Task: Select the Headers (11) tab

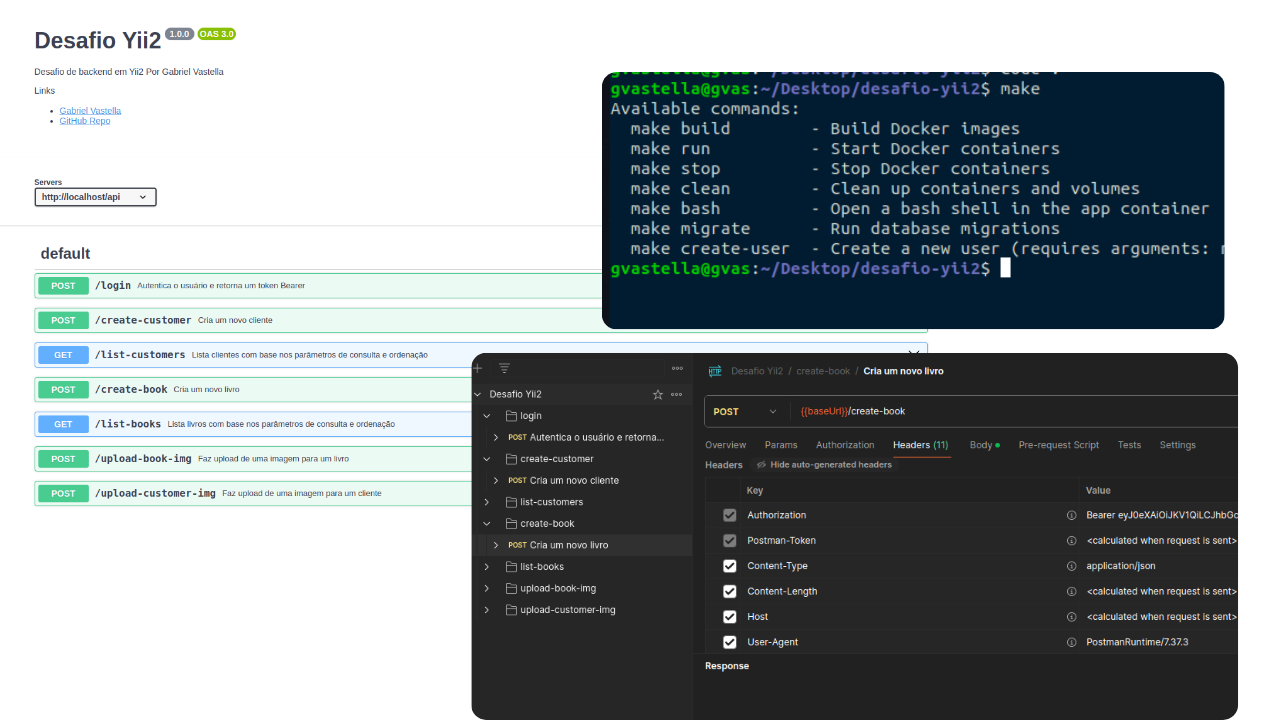Action: pos(921,445)
